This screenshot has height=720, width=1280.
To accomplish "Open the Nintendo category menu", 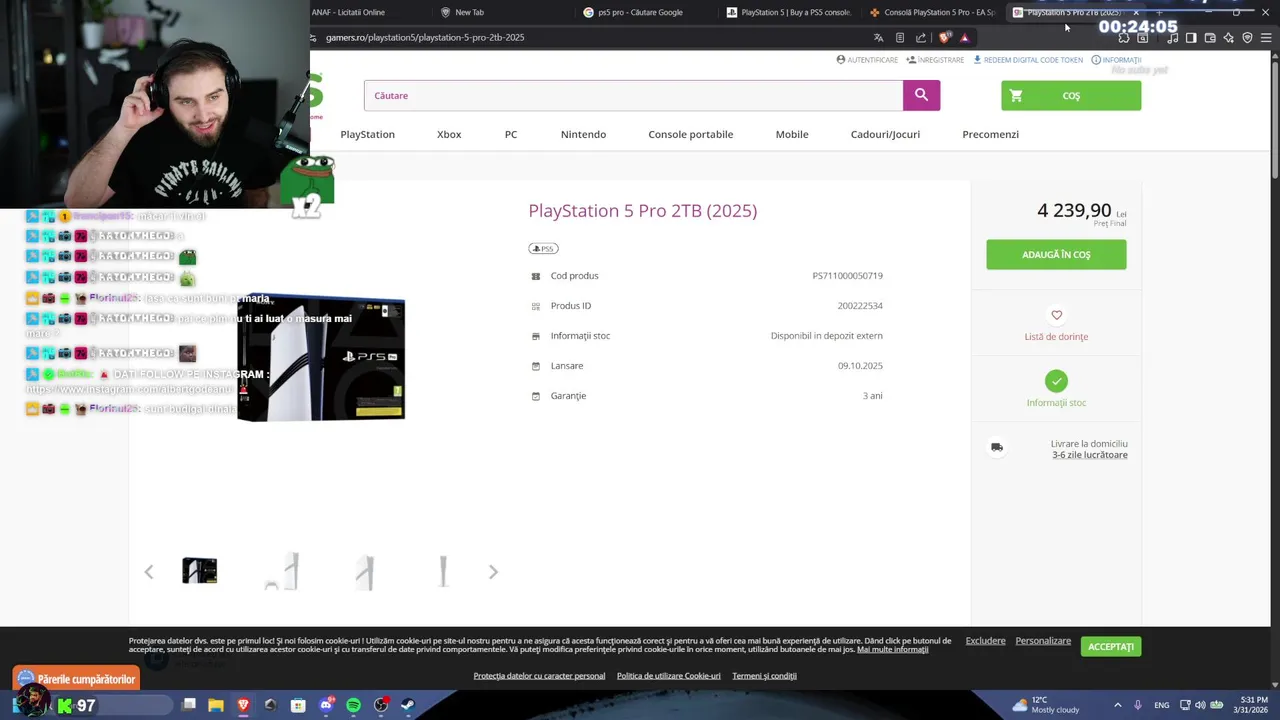I will tap(583, 134).
